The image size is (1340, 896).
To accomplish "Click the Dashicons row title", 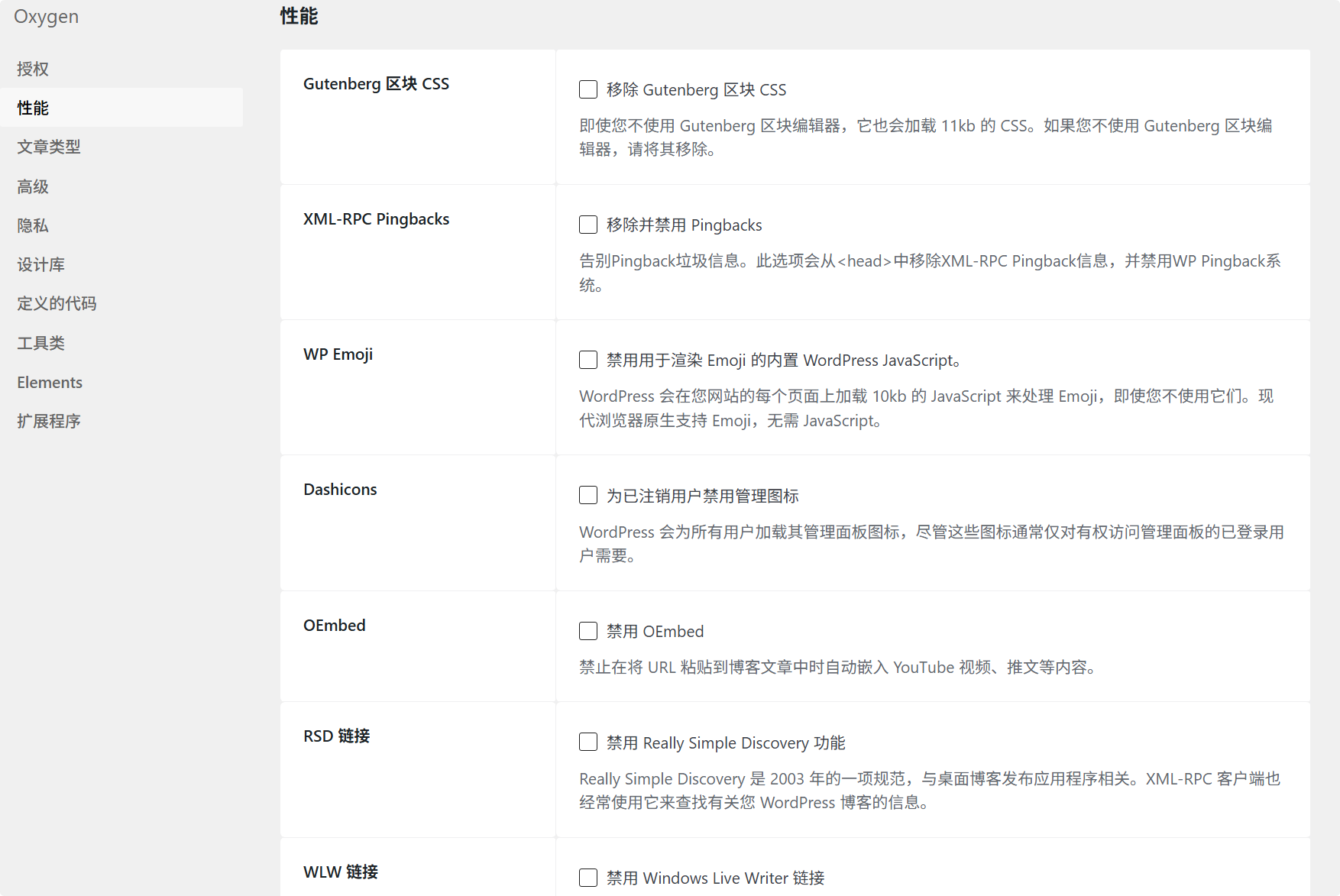I will 340,490.
